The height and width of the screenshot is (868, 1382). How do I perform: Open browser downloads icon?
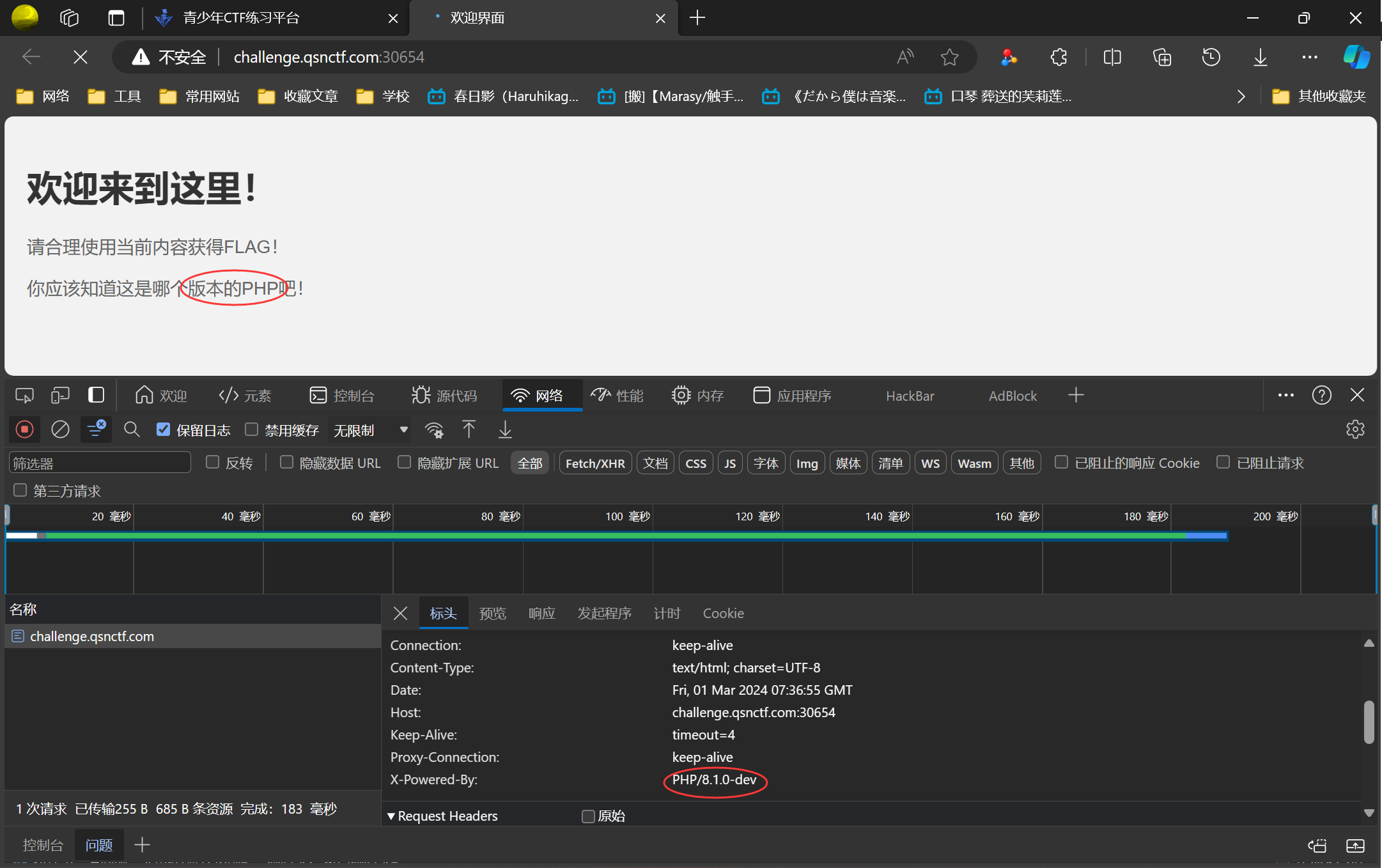click(1260, 58)
